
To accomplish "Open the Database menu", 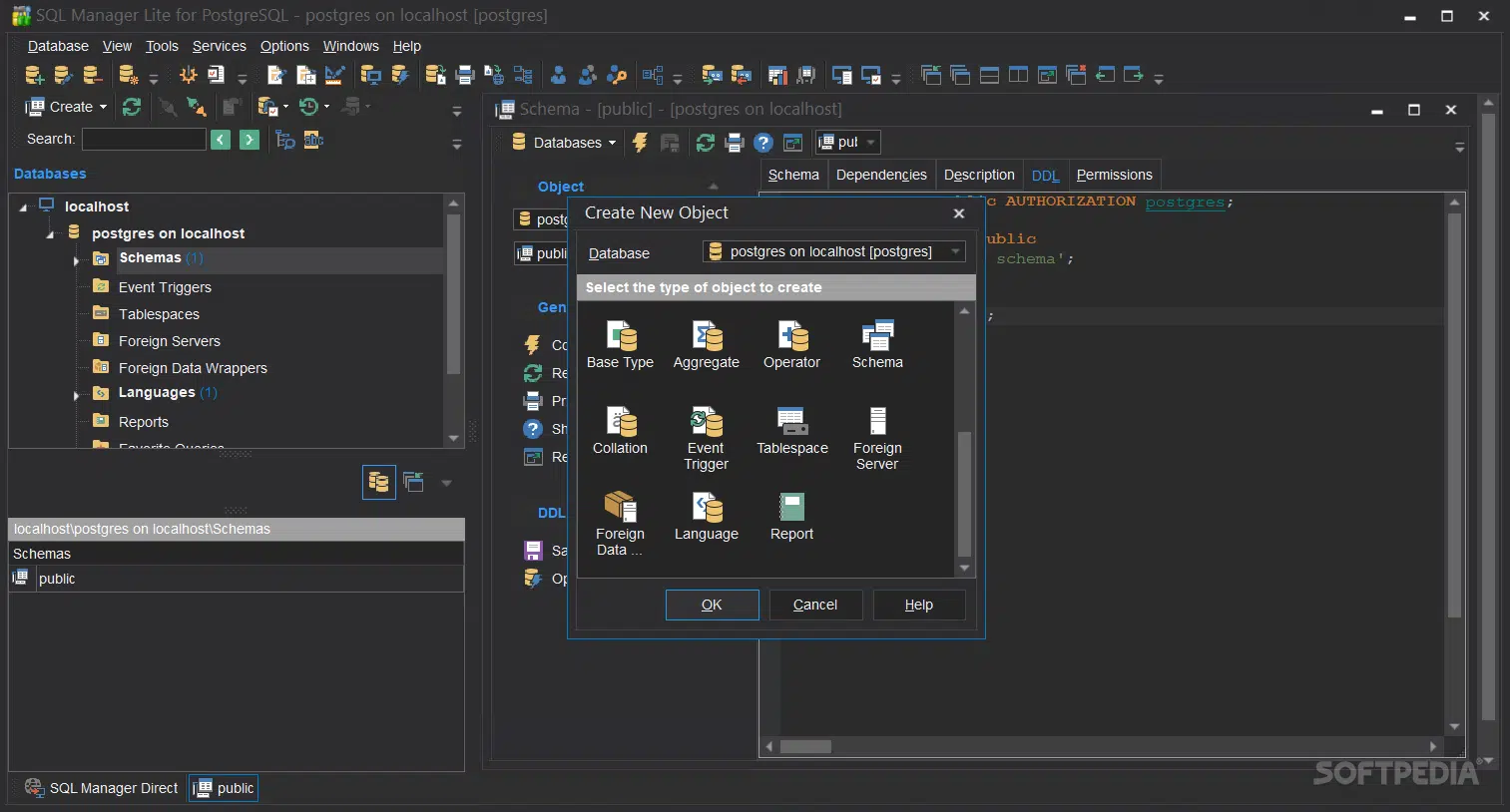I will (58, 46).
